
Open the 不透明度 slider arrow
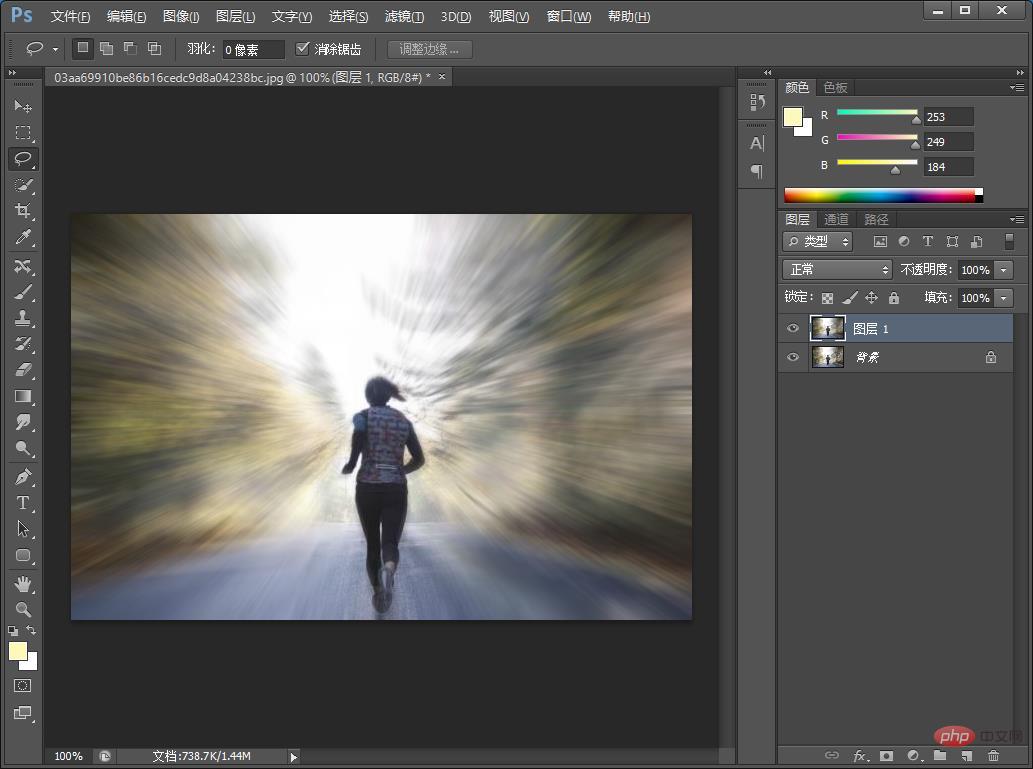(x=1003, y=270)
